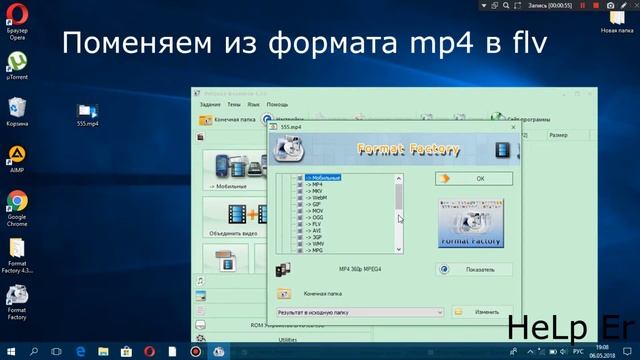Click the '-> Мобильные' tile in main window
640x360 pixels.
point(236,171)
